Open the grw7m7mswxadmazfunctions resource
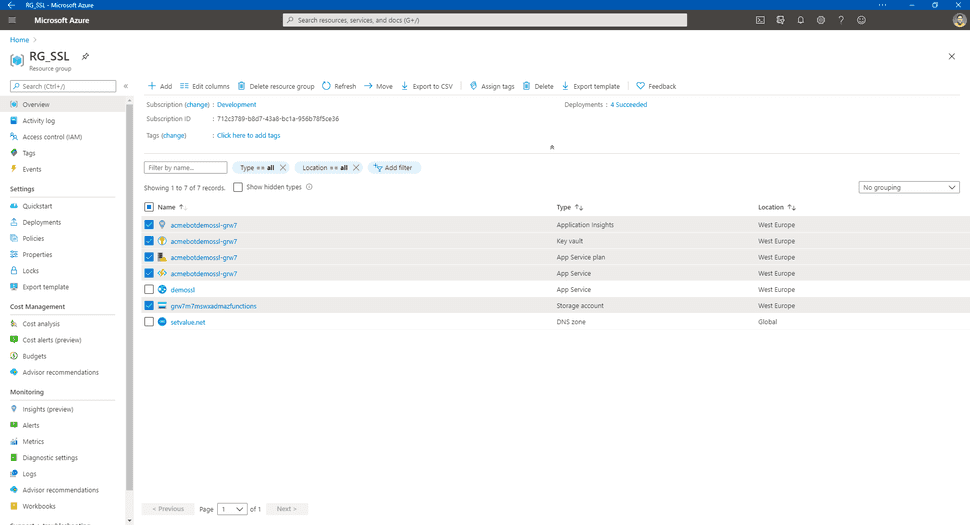The image size is (970, 525). click(x=213, y=306)
